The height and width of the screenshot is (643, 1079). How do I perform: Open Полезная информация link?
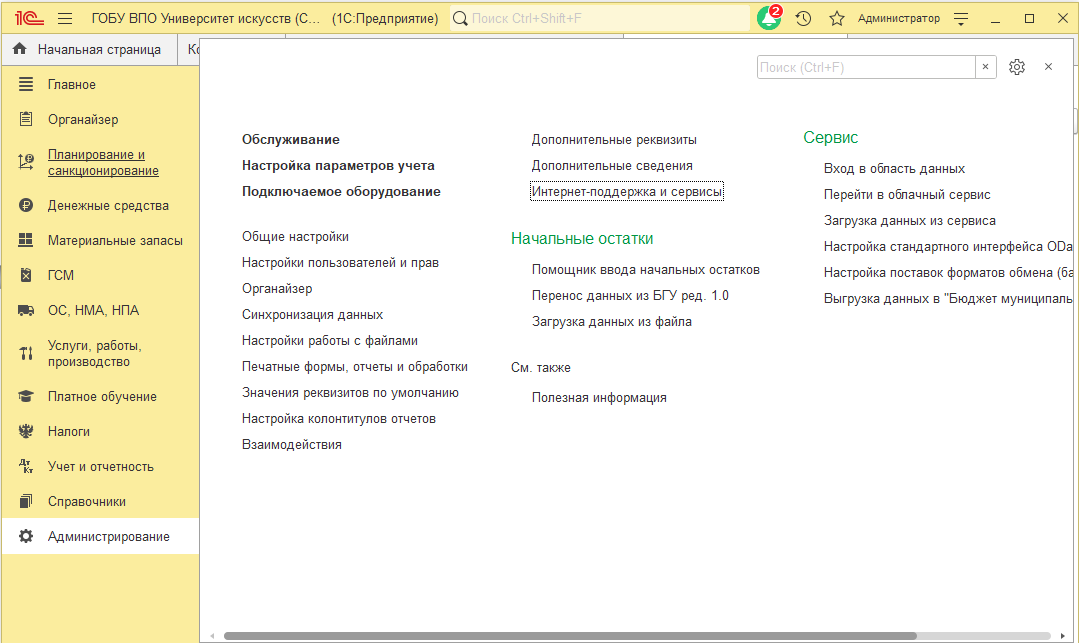coord(599,397)
